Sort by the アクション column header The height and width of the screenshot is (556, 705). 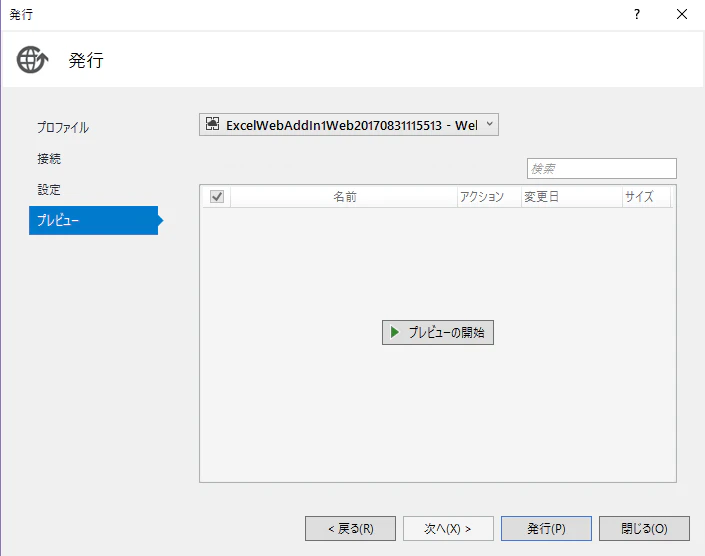pyautogui.click(x=489, y=196)
